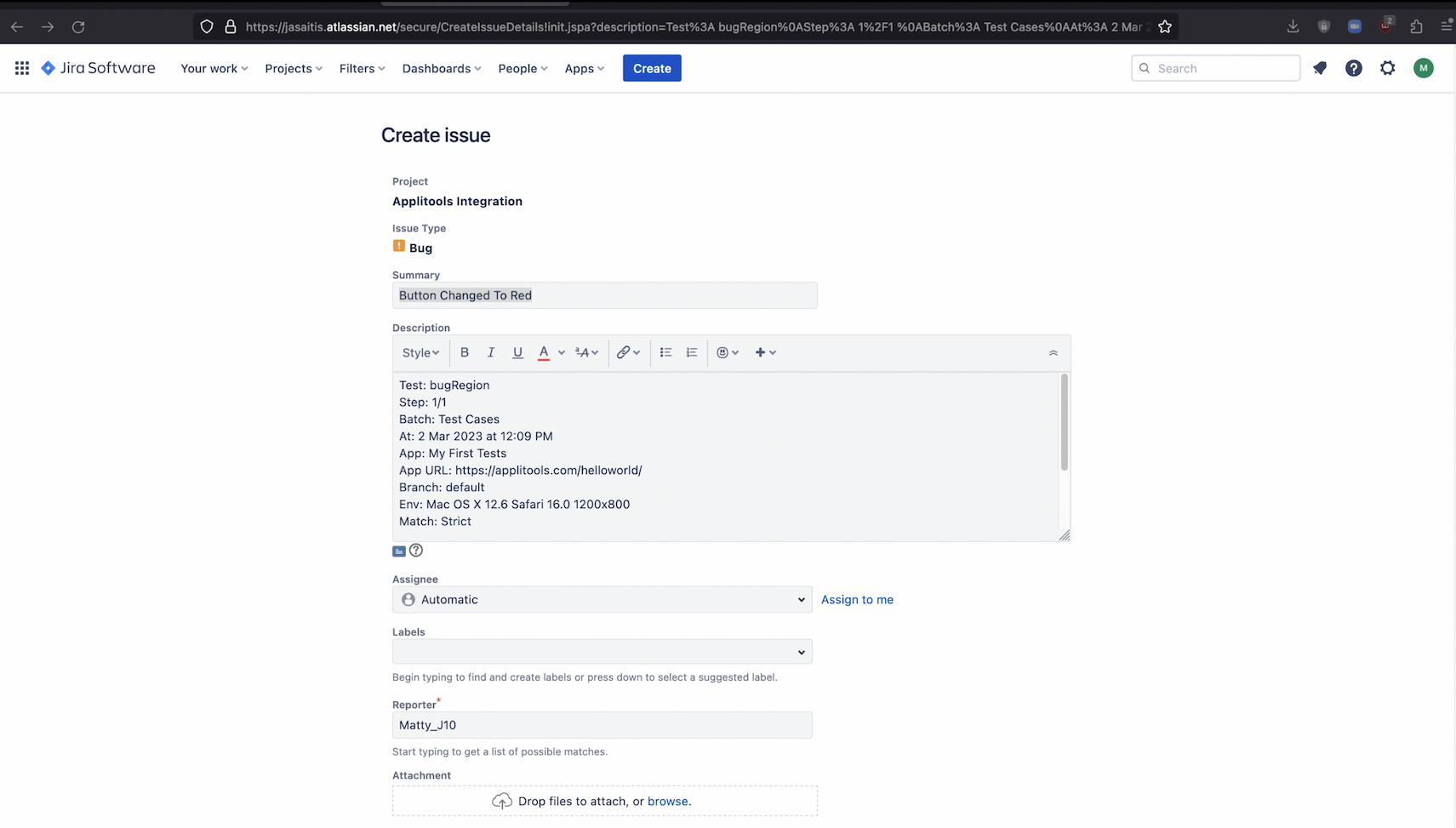The image size is (1456, 828).
Task: Open the Projects menu
Action: pos(294,68)
